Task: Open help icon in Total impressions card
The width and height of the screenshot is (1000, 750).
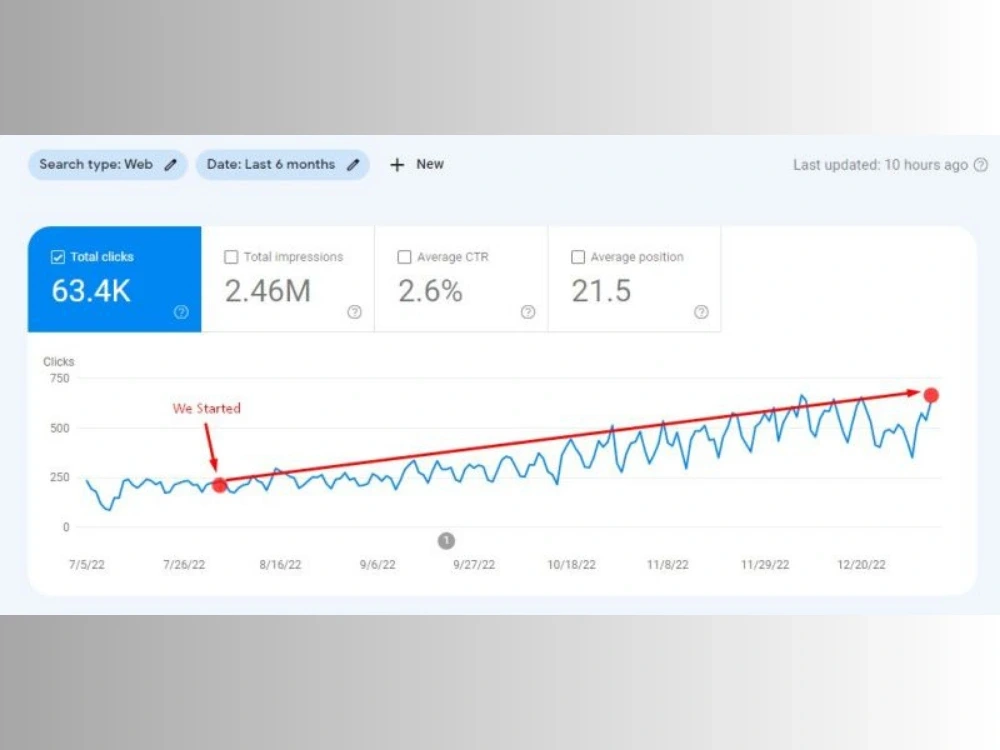Action: pos(355,312)
